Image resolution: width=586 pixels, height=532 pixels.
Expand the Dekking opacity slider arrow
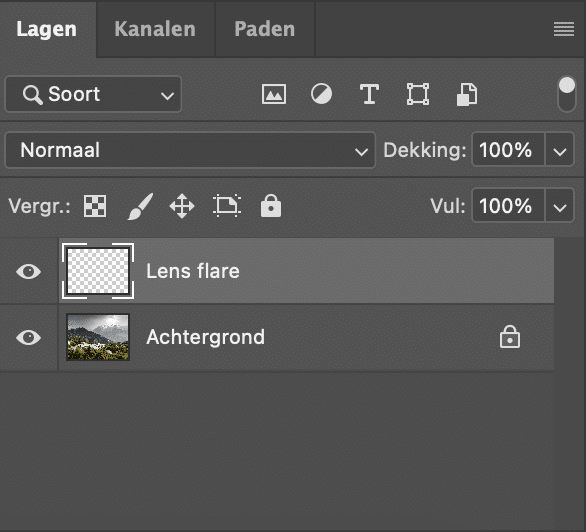pos(559,150)
